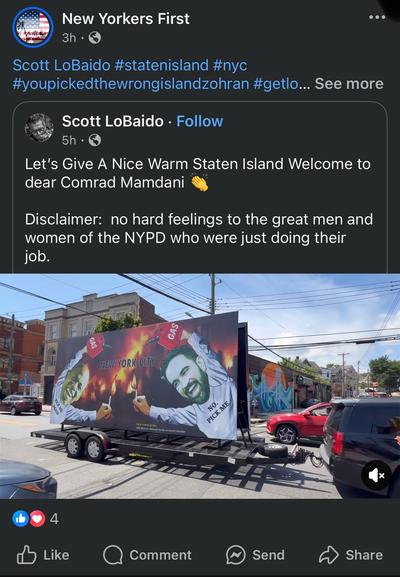Tap the Comment speech bubble icon
400x577 pixels.
coord(113,555)
